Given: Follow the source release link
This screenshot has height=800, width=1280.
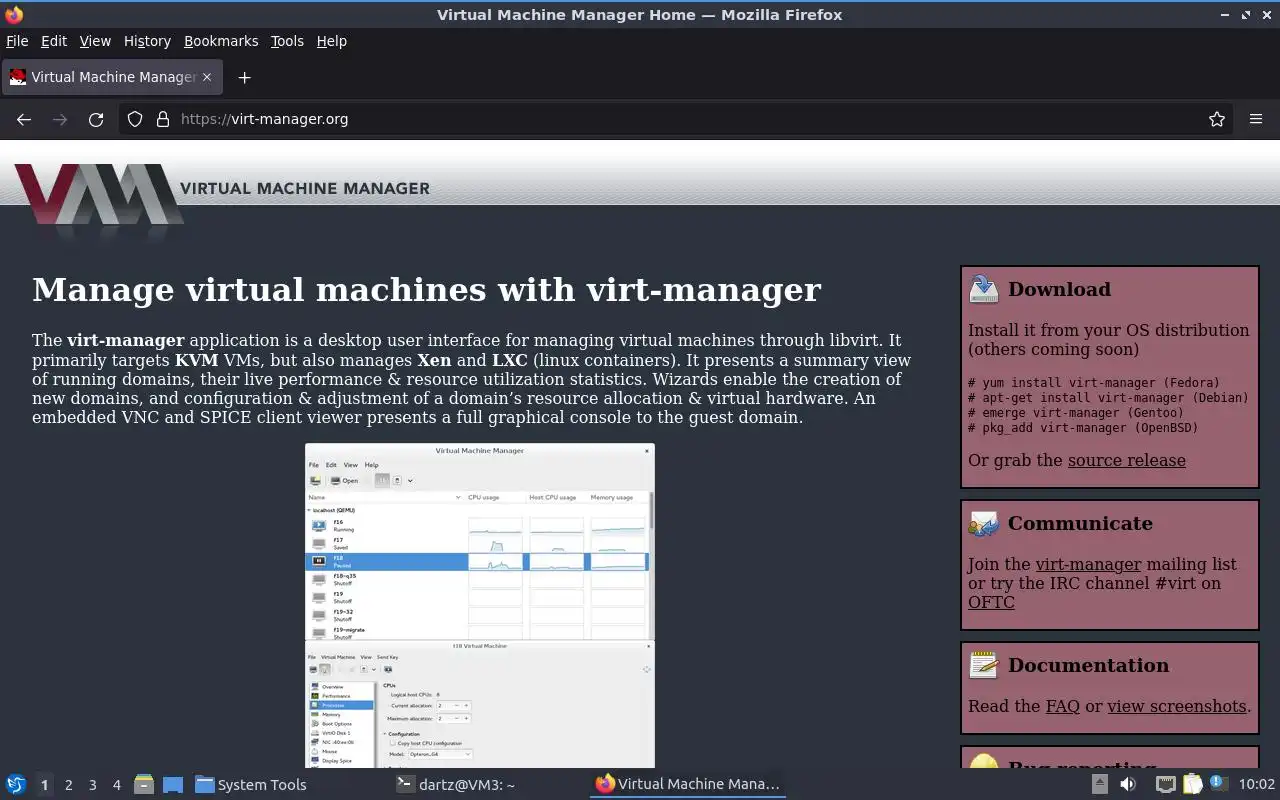Looking at the screenshot, I should [1127, 461].
